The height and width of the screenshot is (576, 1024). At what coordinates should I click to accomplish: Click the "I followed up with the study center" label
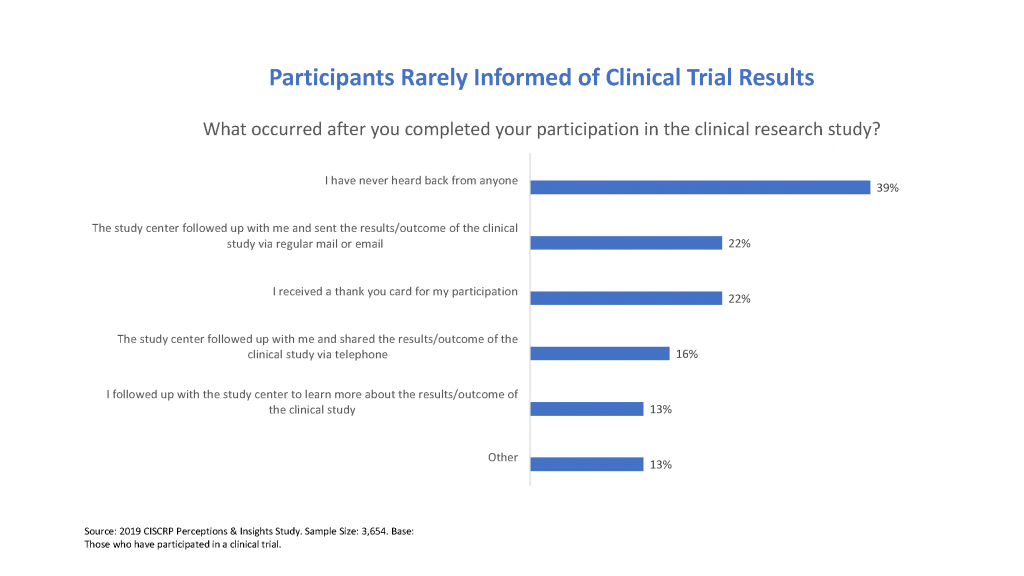[x=312, y=401]
